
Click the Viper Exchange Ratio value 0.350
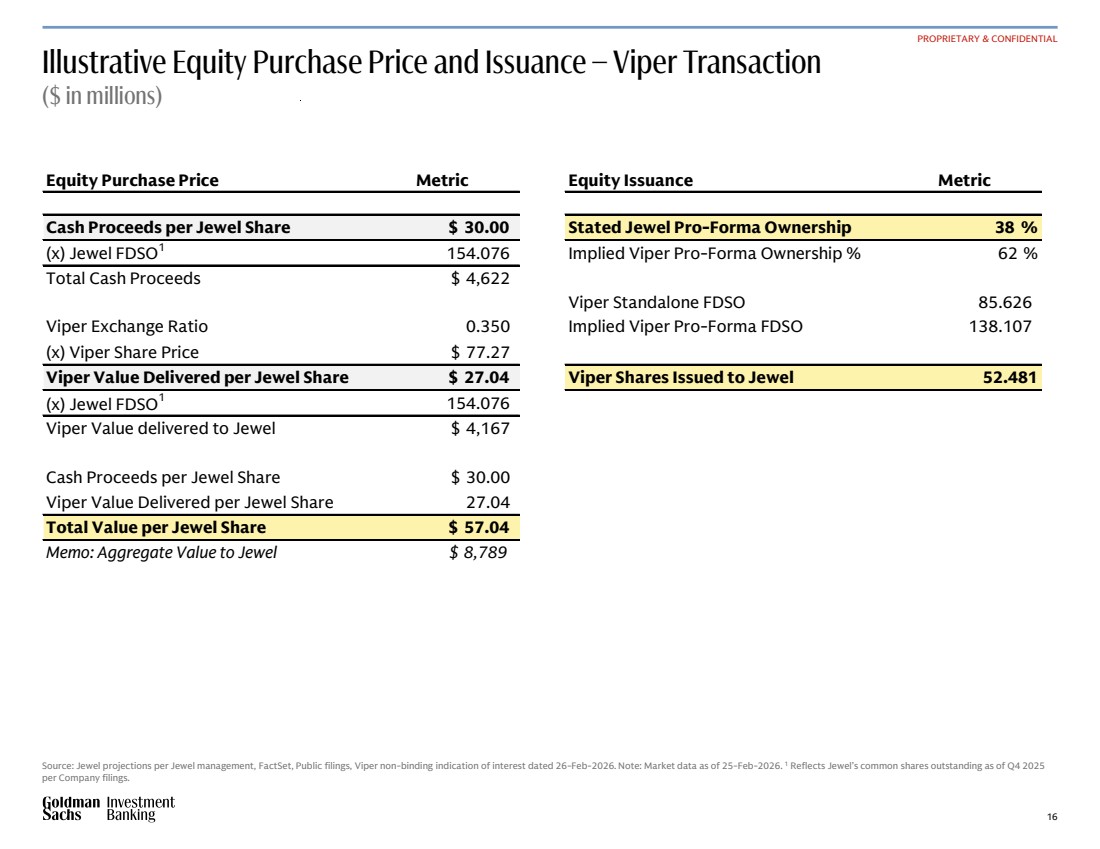[487, 327]
